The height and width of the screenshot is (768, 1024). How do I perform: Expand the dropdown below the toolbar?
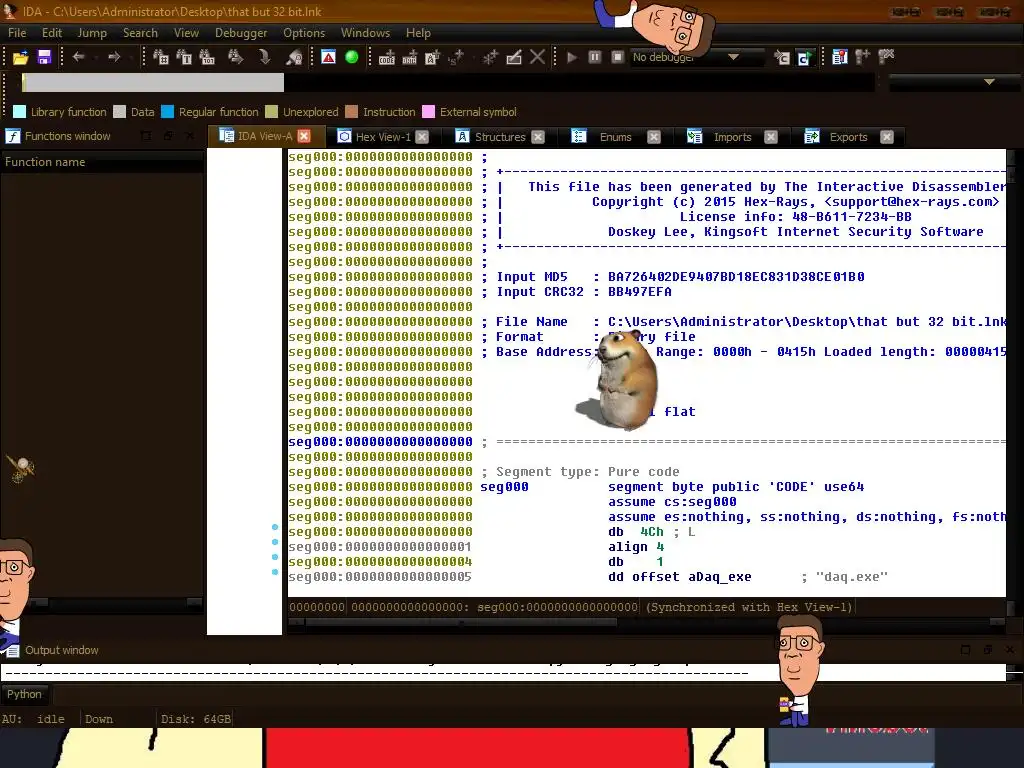click(x=989, y=82)
